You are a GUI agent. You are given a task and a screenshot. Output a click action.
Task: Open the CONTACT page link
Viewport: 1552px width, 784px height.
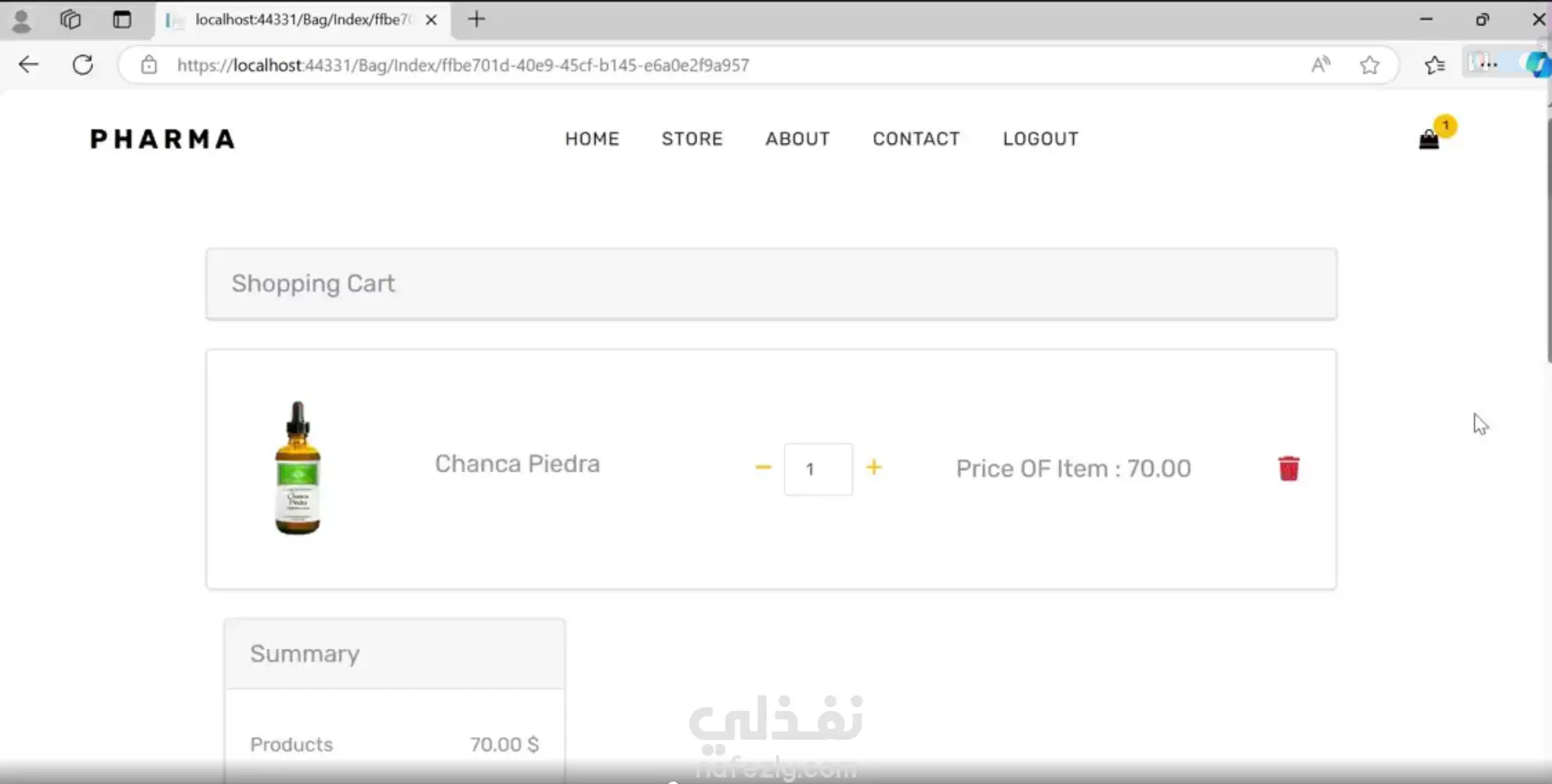916,138
